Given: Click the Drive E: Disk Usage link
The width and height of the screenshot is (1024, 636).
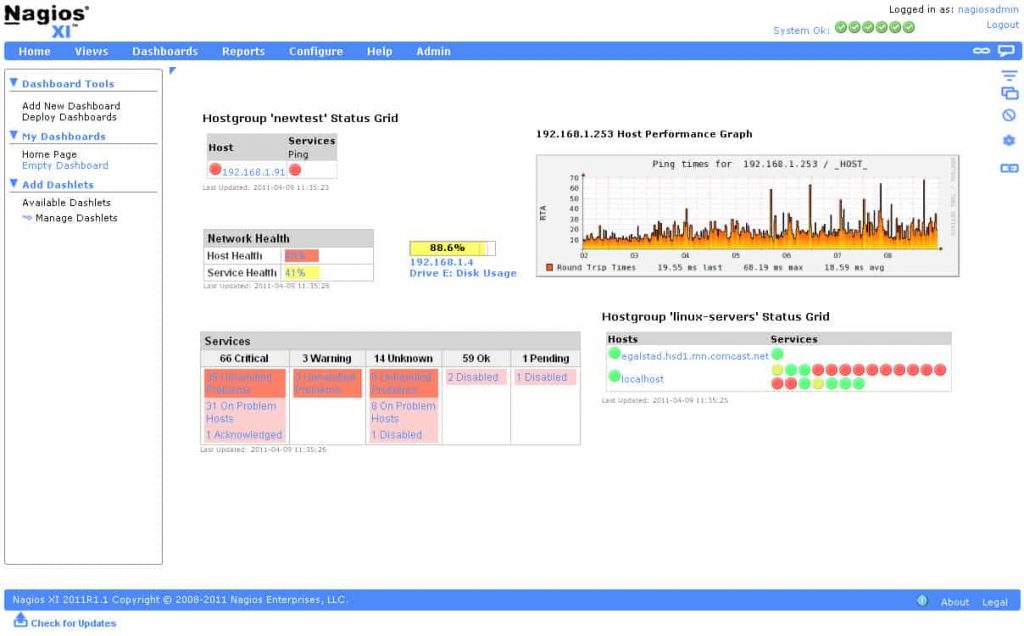Looking at the screenshot, I should pyautogui.click(x=463, y=273).
